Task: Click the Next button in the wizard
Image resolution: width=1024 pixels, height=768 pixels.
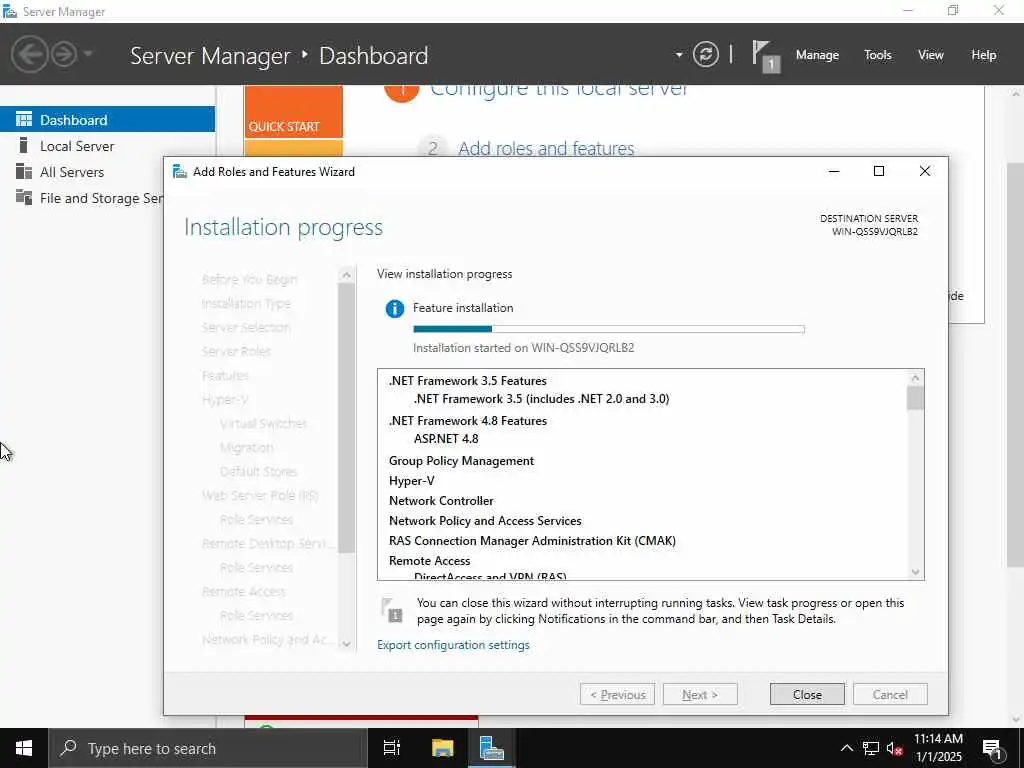Action: pyautogui.click(x=700, y=694)
